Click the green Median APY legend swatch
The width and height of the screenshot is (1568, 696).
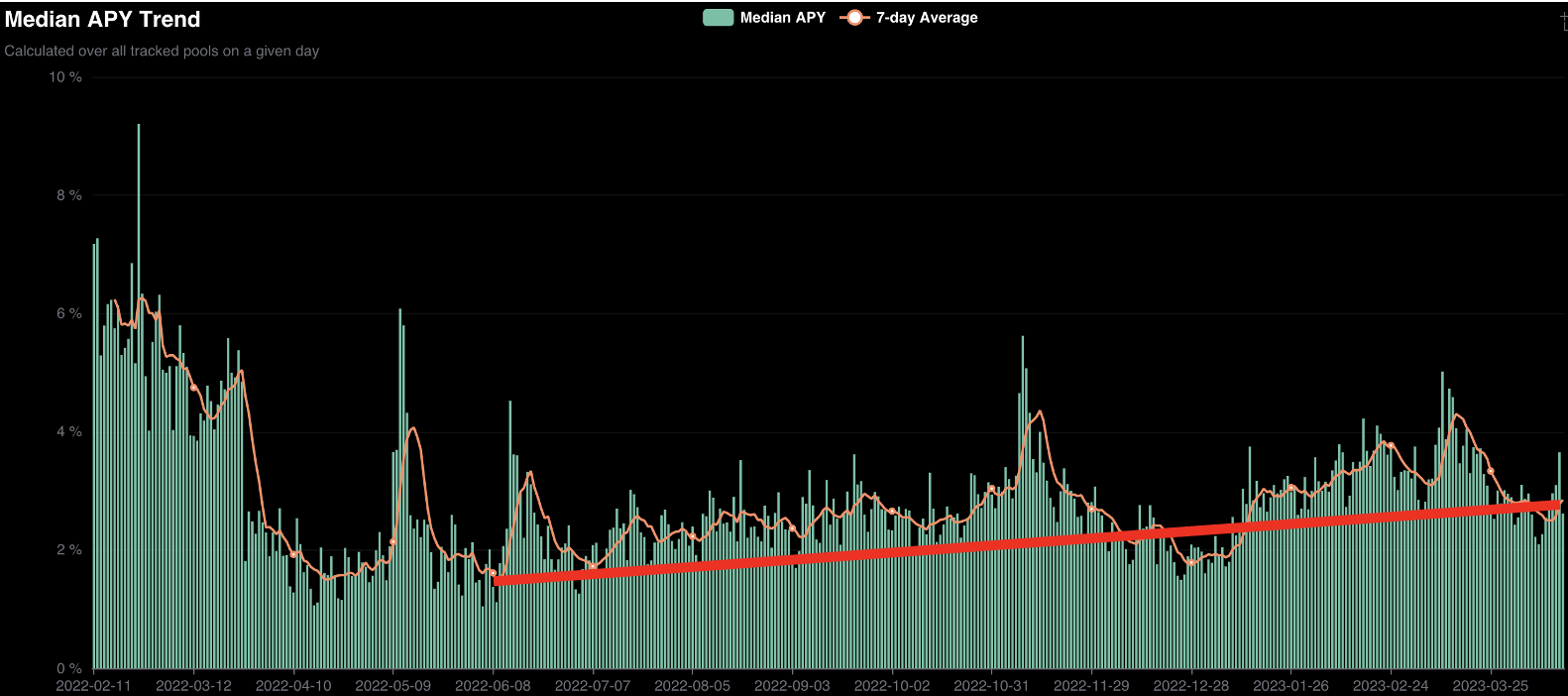point(718,18)
